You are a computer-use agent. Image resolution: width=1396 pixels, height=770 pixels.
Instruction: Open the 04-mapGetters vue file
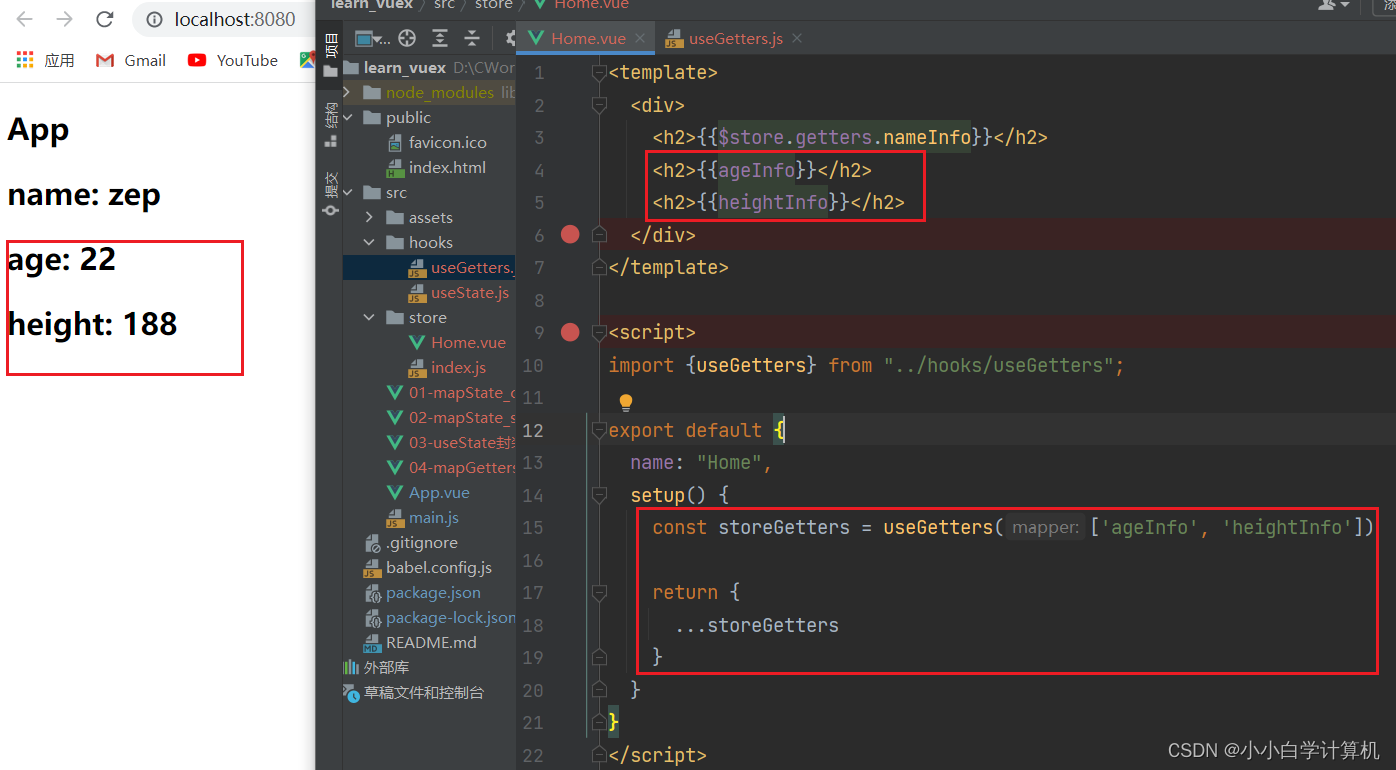(x=451, y=467)
